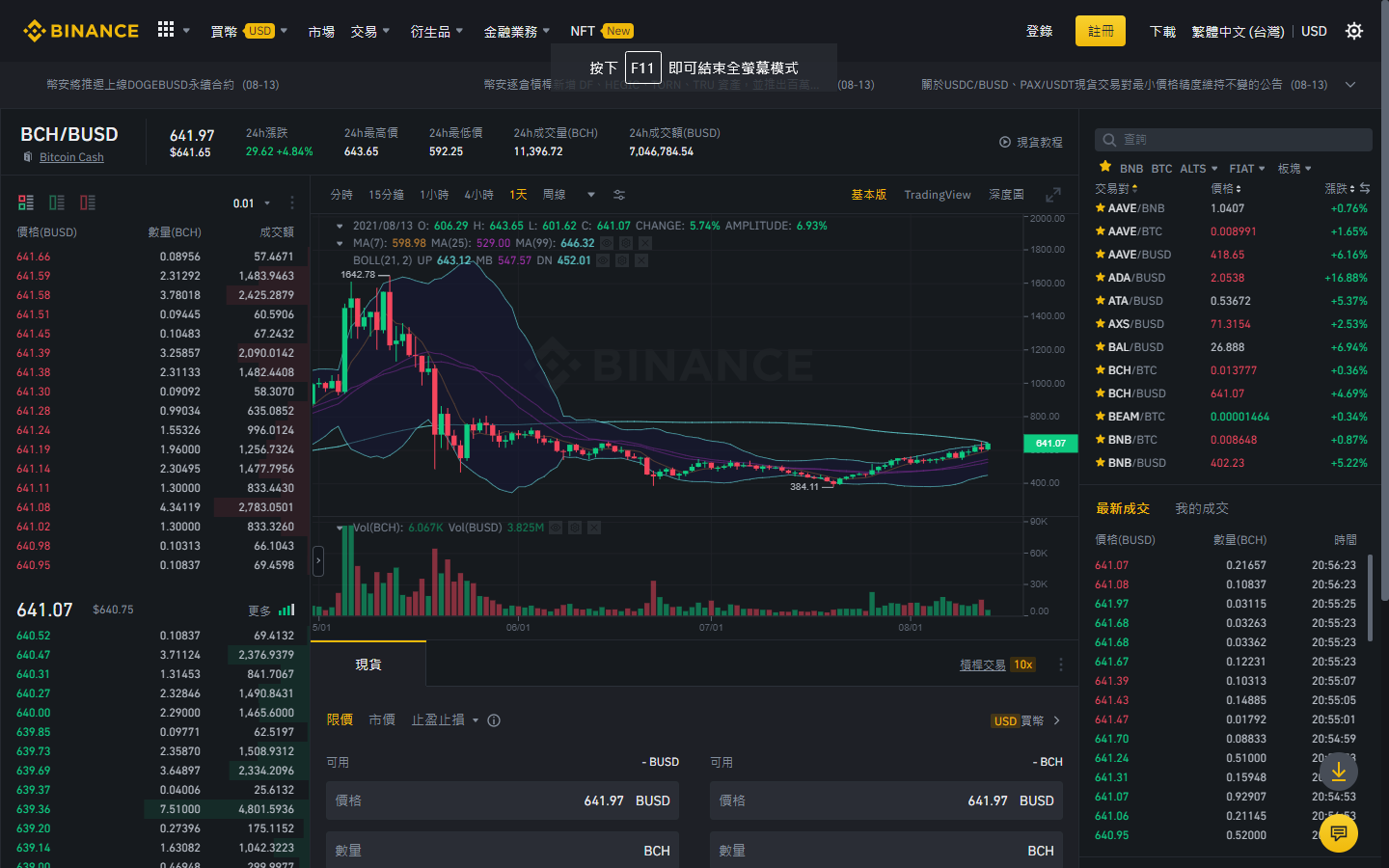Screen dimensions: 1389x868
Task: Open the 金融業務 dropdown menu
Action: pyautogui.click(x=517, y=31)
